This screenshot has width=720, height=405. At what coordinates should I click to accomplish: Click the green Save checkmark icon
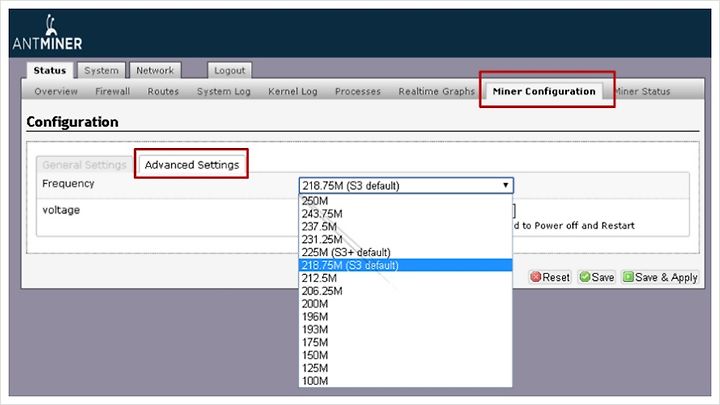pos(585,277)
